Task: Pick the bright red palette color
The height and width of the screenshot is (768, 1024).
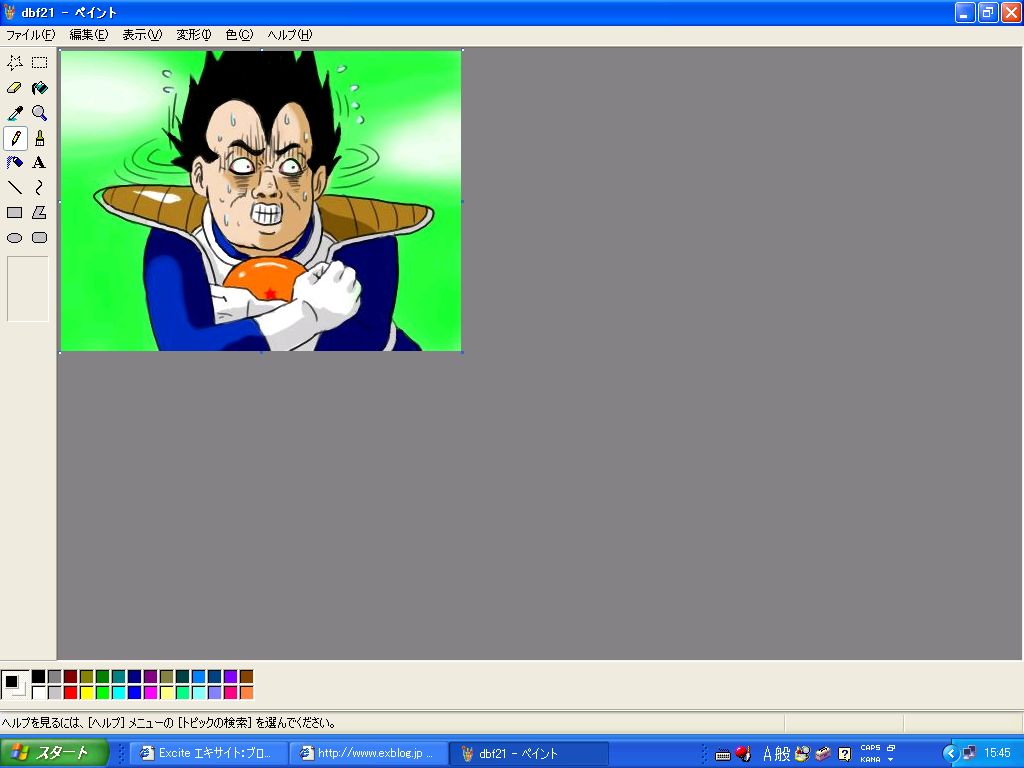Action: point(71,692)
